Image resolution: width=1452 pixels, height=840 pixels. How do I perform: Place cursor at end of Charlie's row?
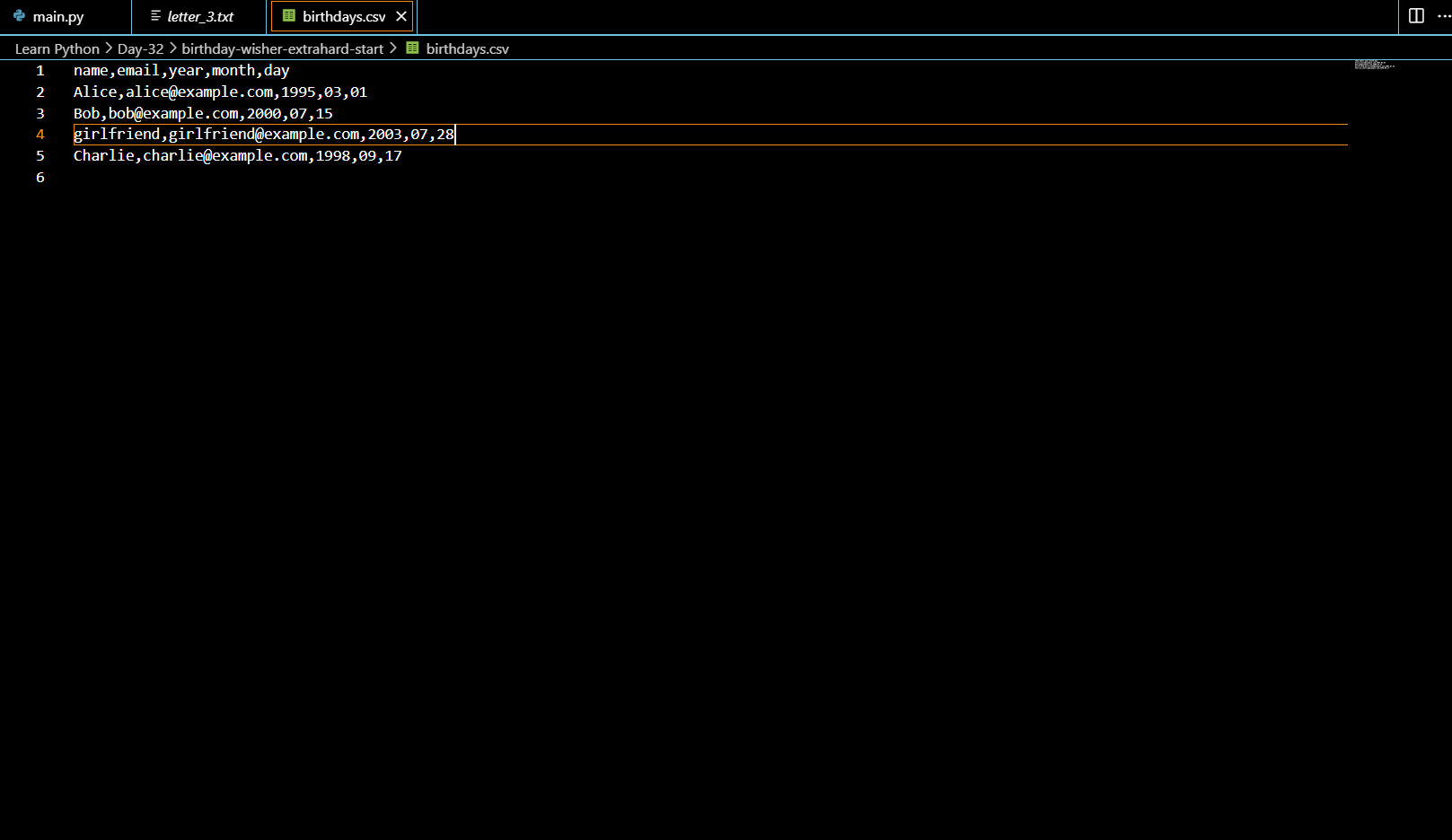[x=403, y=155]
